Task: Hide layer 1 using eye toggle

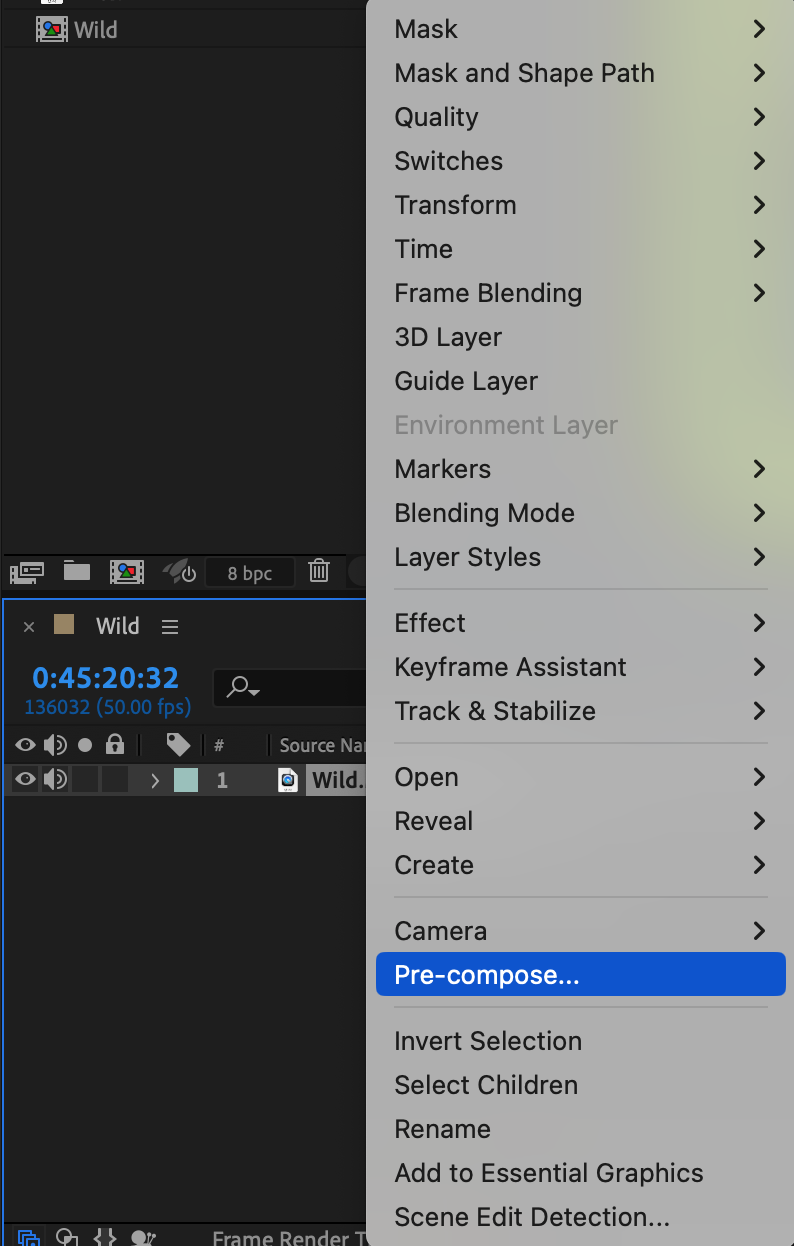Action: (x=25, y=780)
